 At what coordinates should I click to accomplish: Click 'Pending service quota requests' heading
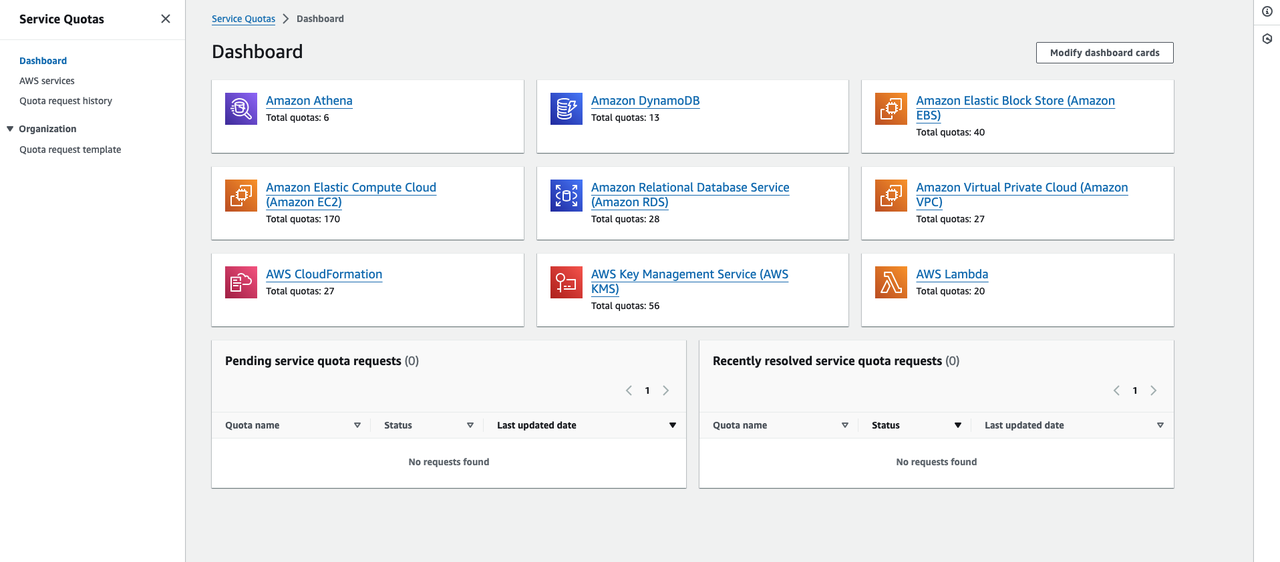pyautogui.click(x=313, y=361)
